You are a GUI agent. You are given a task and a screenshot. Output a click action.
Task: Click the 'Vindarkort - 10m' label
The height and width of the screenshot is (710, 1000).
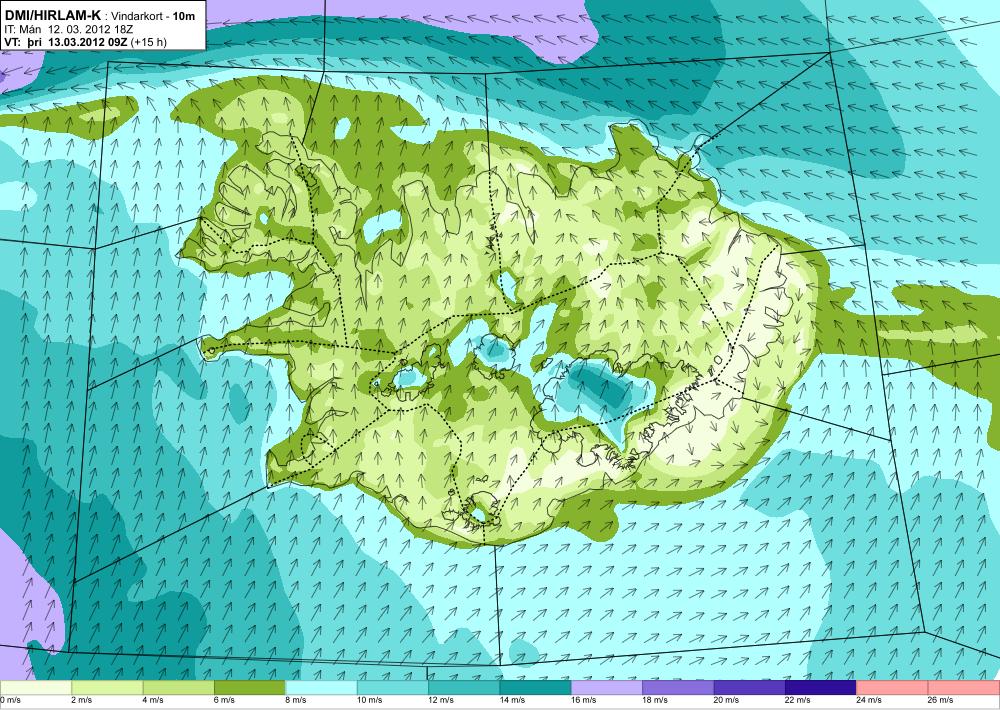pyautogui.click(x=152, y=17)
